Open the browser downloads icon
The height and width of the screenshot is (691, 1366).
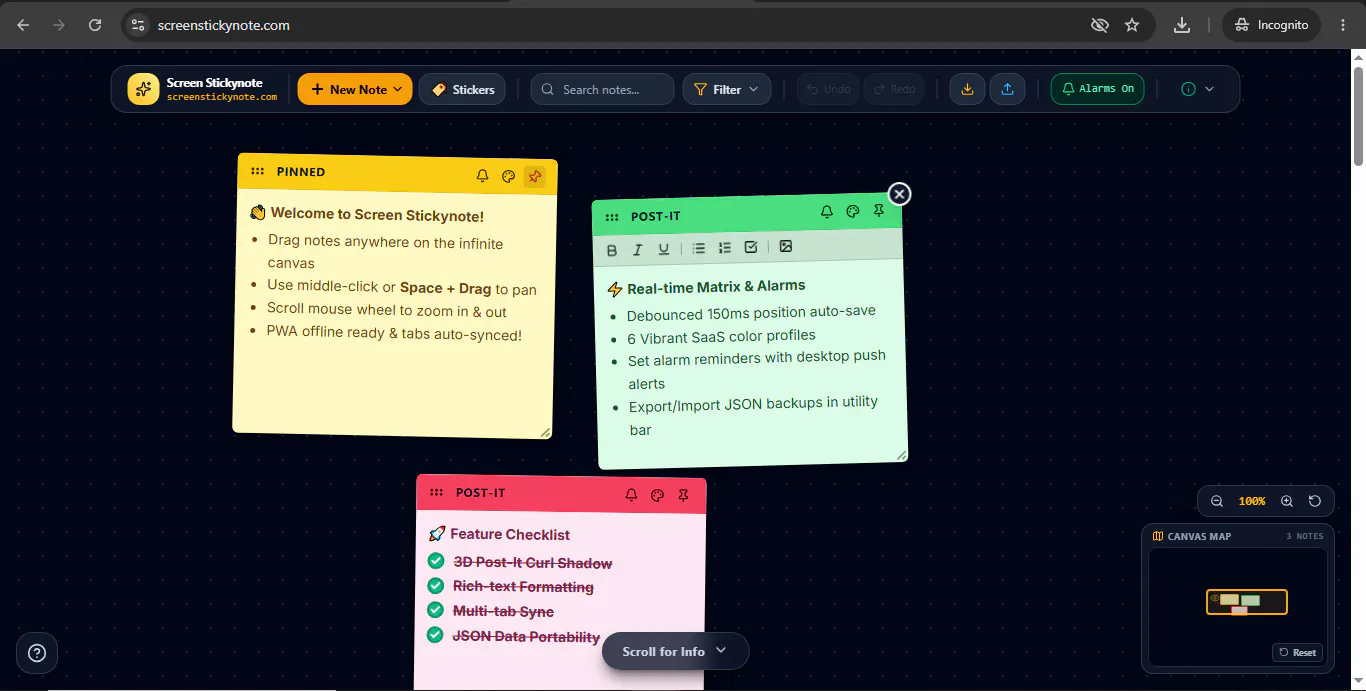click(1182, 25)
